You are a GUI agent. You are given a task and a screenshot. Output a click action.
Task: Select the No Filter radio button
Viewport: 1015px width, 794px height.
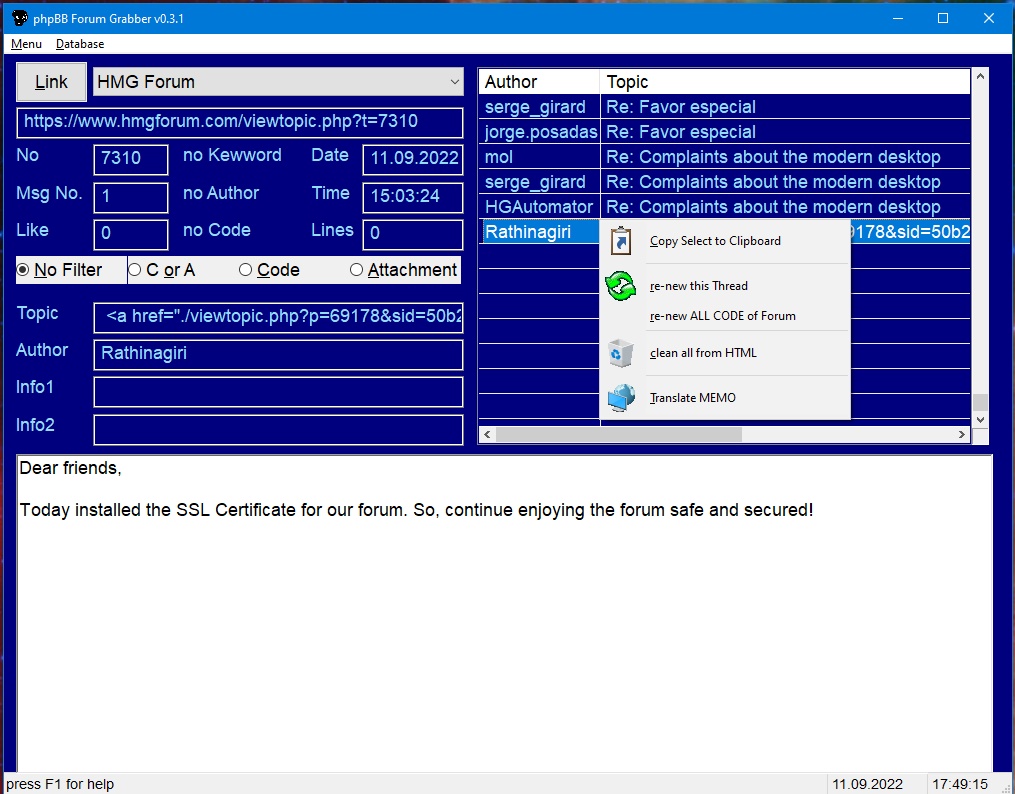(24, 270)
